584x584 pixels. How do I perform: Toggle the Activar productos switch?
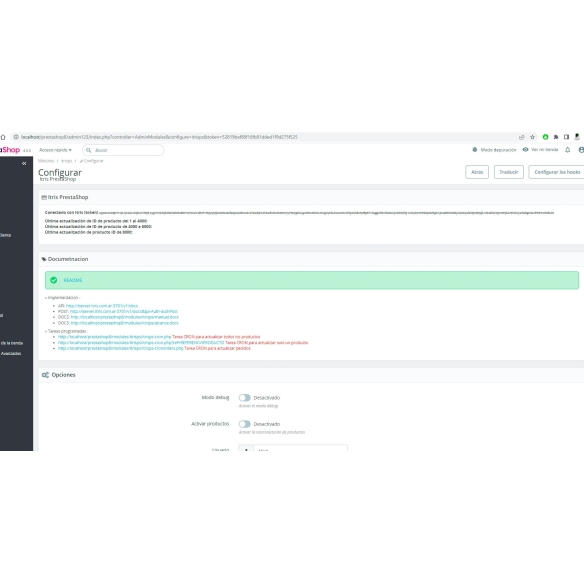point(245,424)
